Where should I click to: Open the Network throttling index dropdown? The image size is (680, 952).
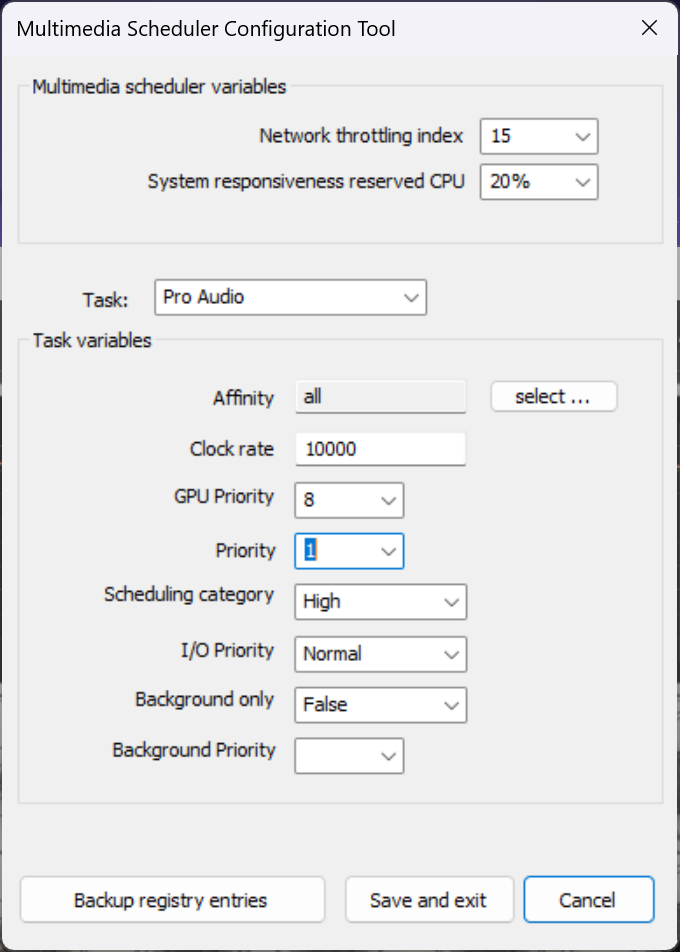point(539,137)
